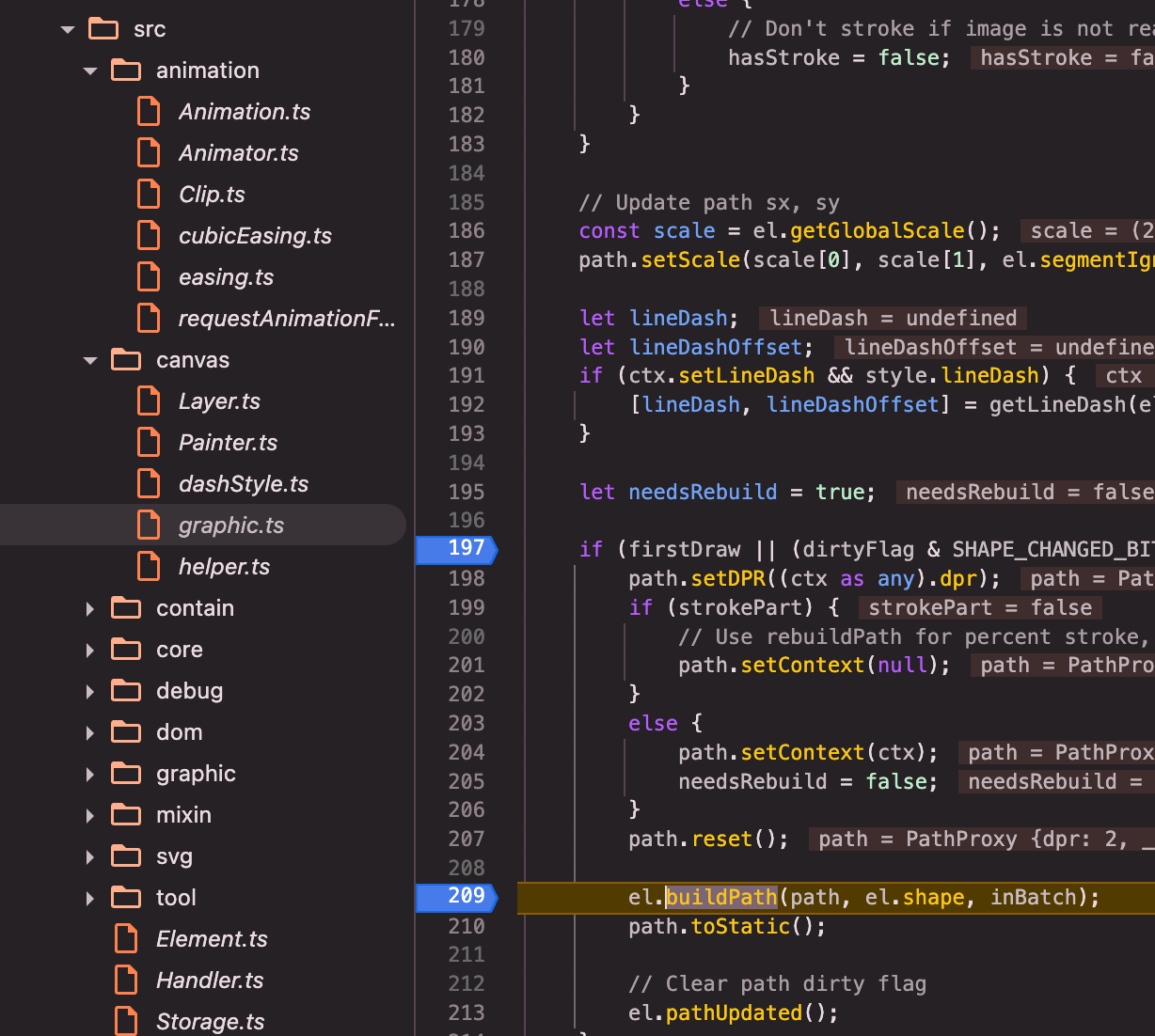
Task: Click the highlighted buildPath call on line 209
Action: pyautogui.click(x=721, y=897)
